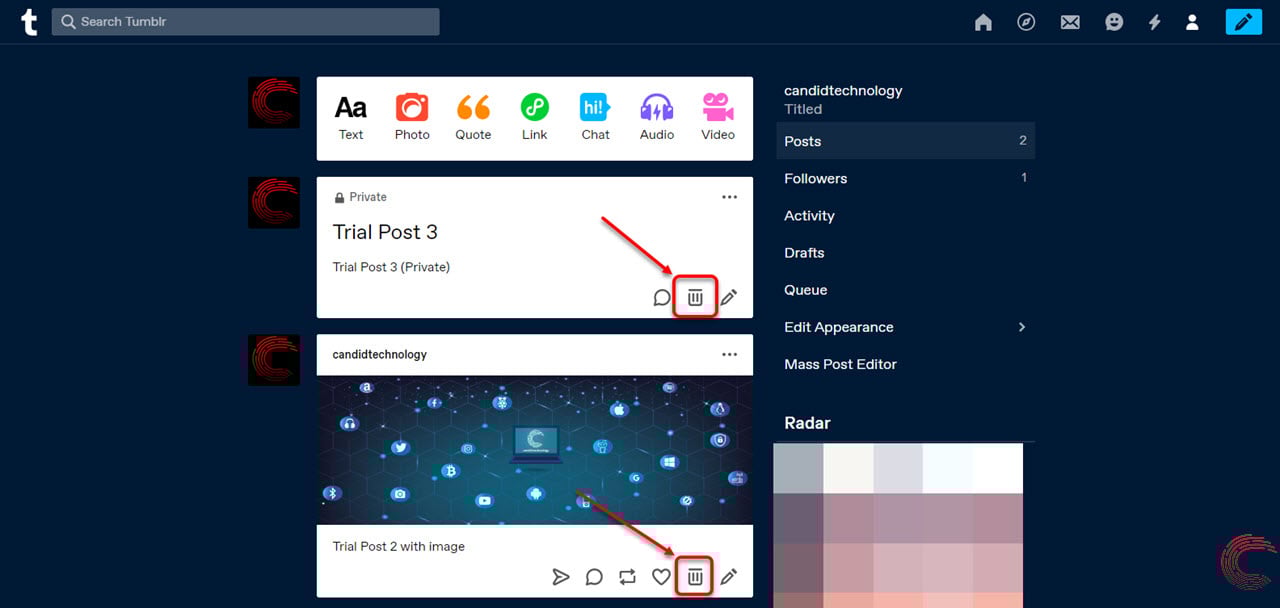Create a new Video post
This screenshot has width=1280, height=608.
pyautogui.click(x=718, y=118)
